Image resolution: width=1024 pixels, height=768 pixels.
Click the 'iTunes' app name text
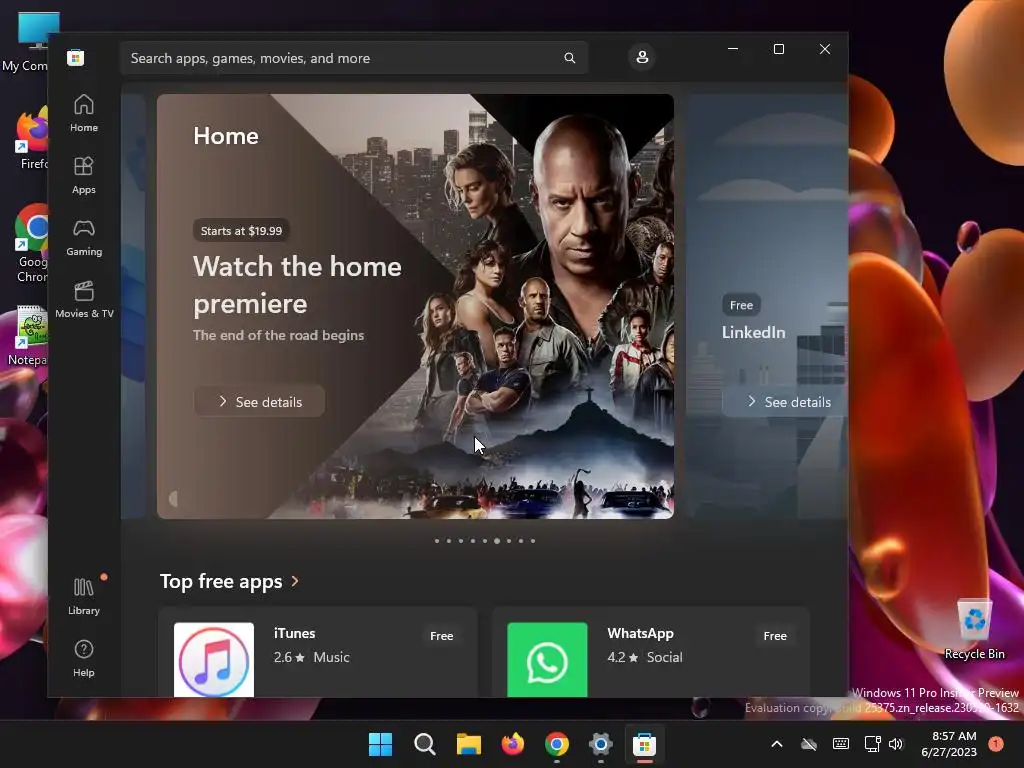pyautogui.click(x=295, y=633)
